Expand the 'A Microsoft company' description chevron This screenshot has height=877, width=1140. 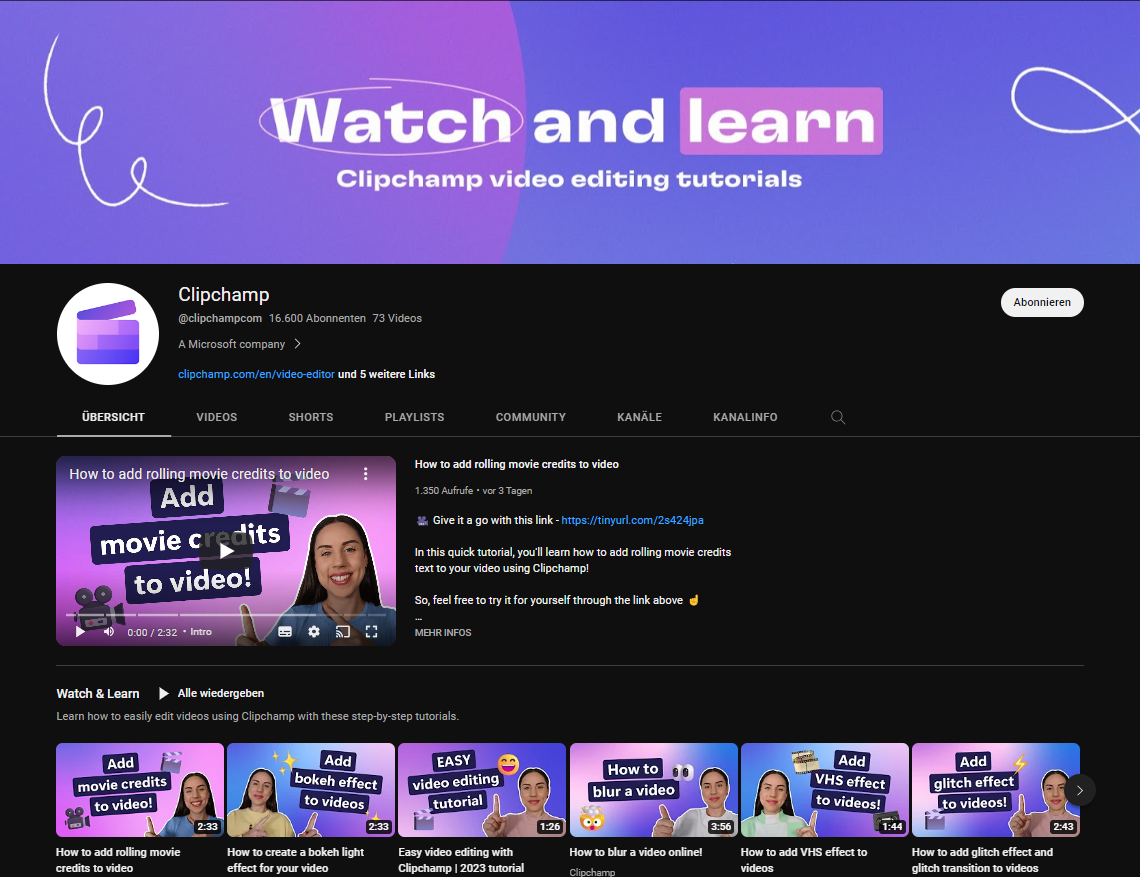[297, 344]
